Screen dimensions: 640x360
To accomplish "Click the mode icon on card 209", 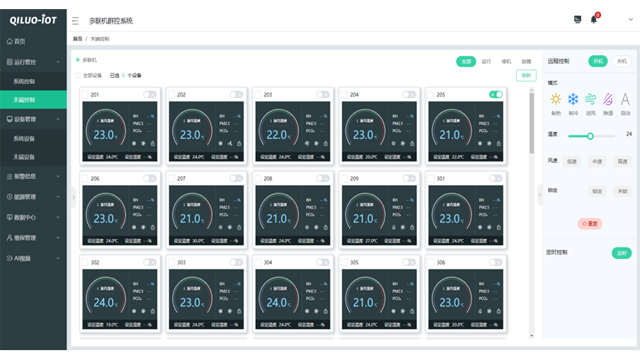I will pyautogui.click(x=393, y=227).
